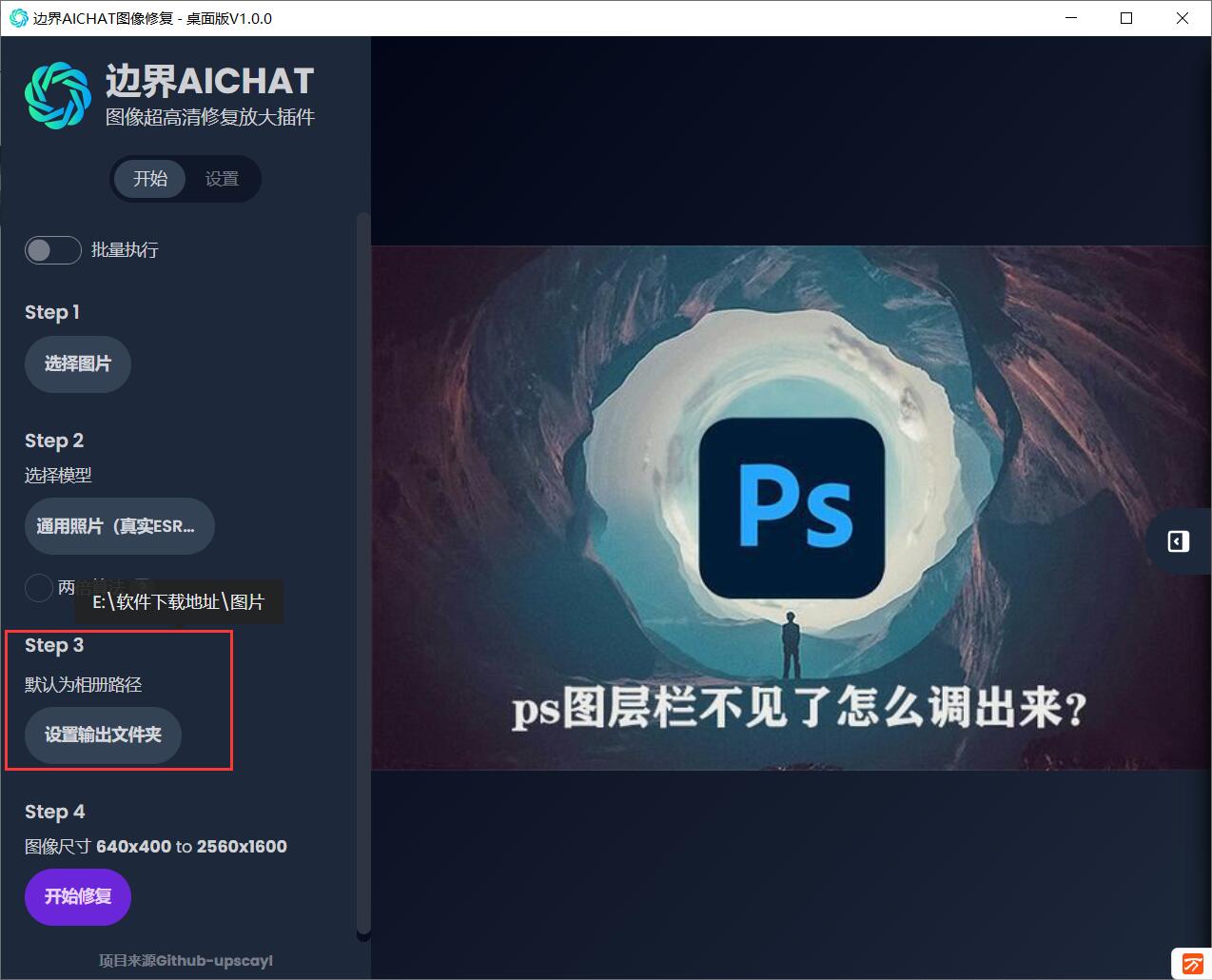The width and height of the screenshot is (1212, 980).
Task: Switch to the 开始 tab
Action: [150, 179]
